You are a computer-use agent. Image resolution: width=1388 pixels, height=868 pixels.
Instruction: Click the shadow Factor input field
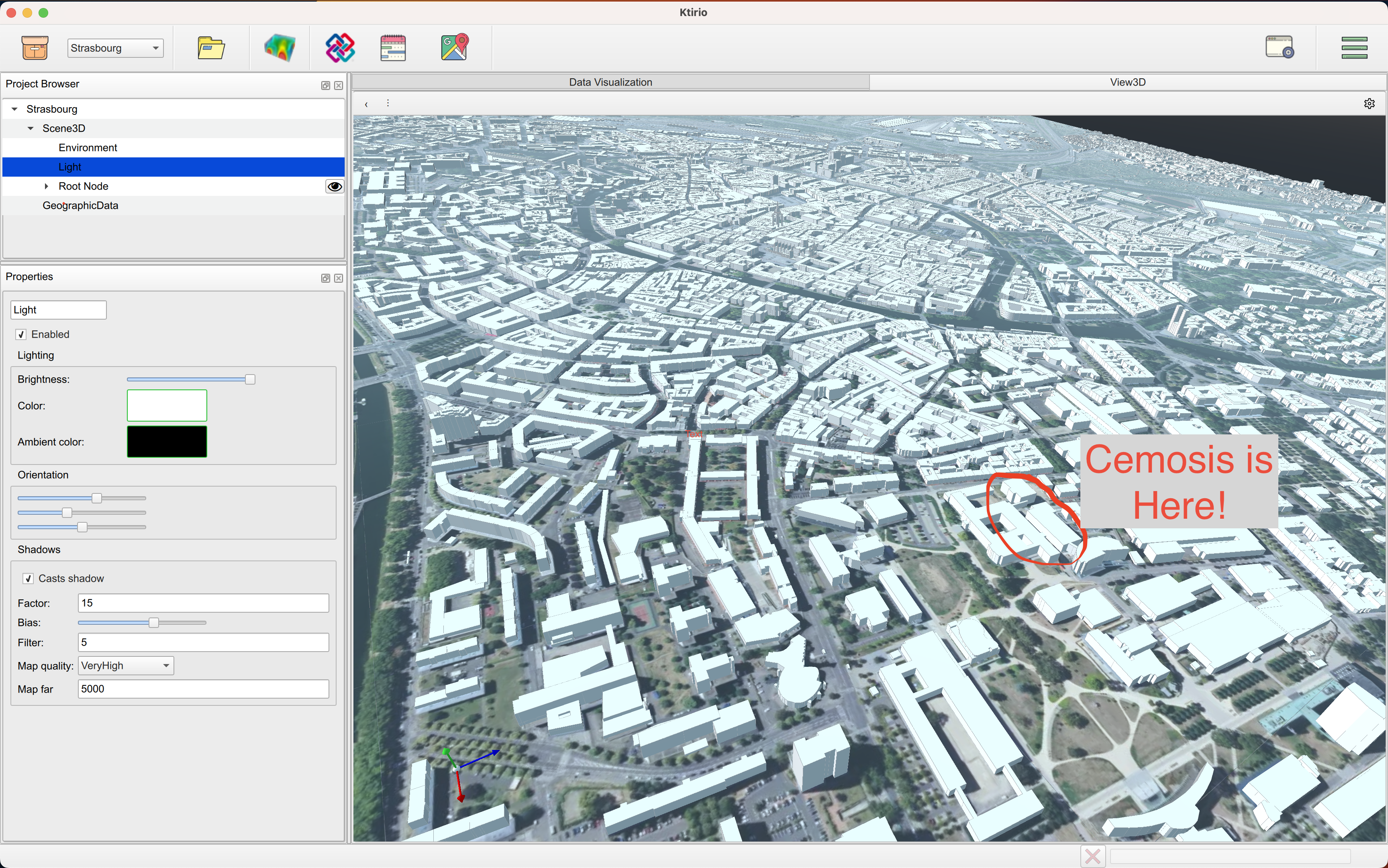click(203, 603)
